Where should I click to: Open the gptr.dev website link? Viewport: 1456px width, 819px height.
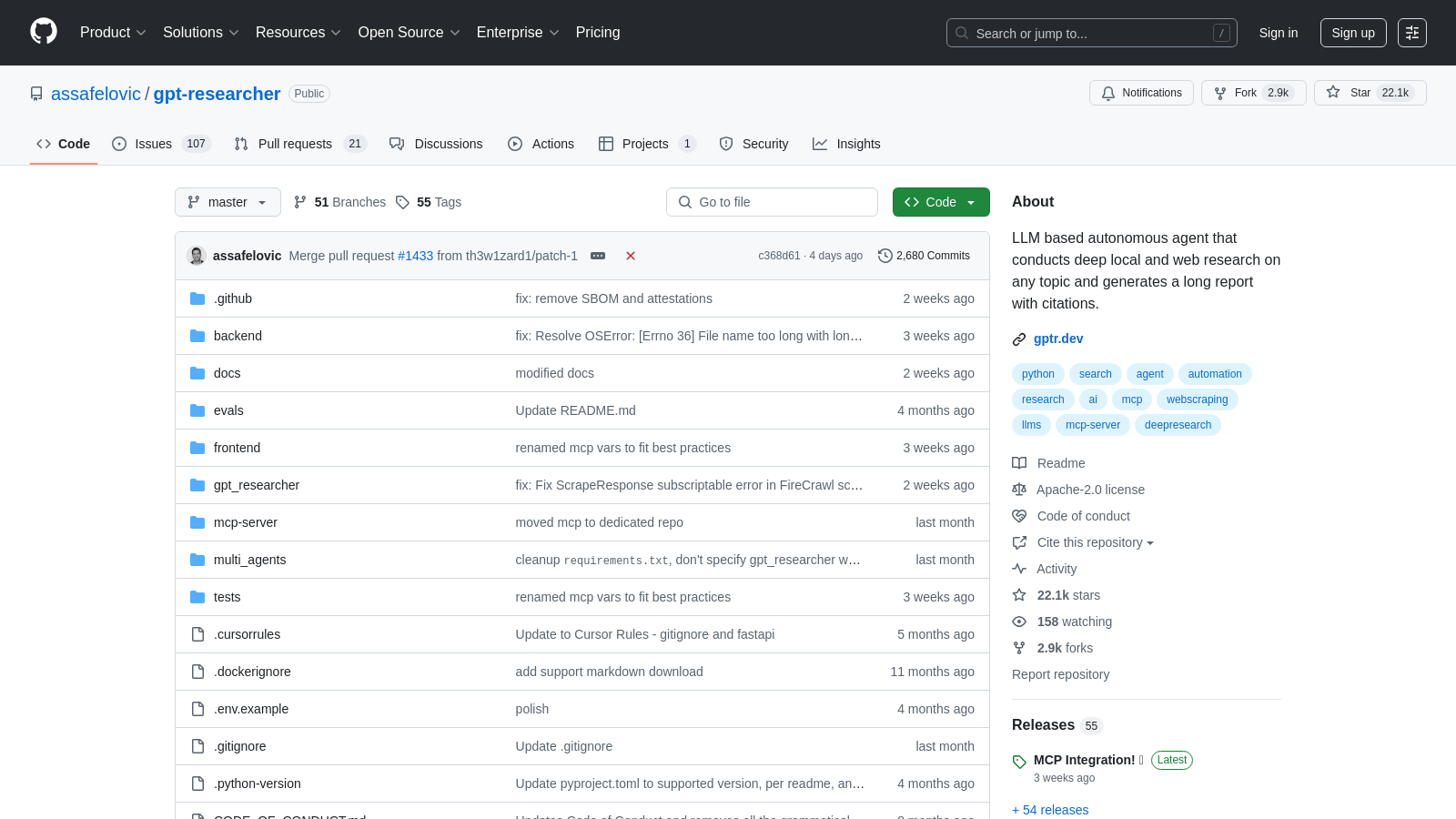1058,339
